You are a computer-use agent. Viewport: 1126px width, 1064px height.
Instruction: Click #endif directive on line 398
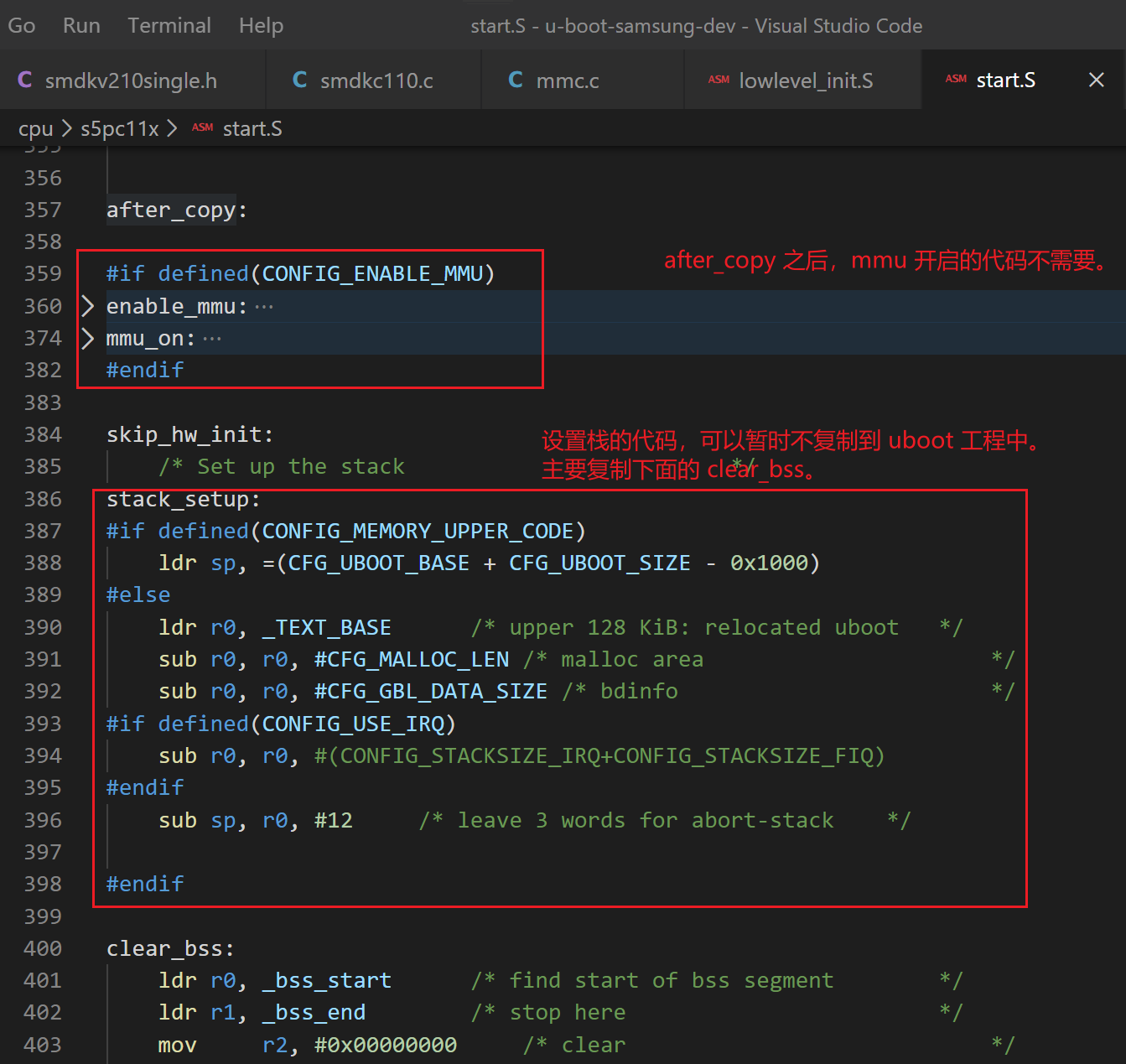point(145,884)
